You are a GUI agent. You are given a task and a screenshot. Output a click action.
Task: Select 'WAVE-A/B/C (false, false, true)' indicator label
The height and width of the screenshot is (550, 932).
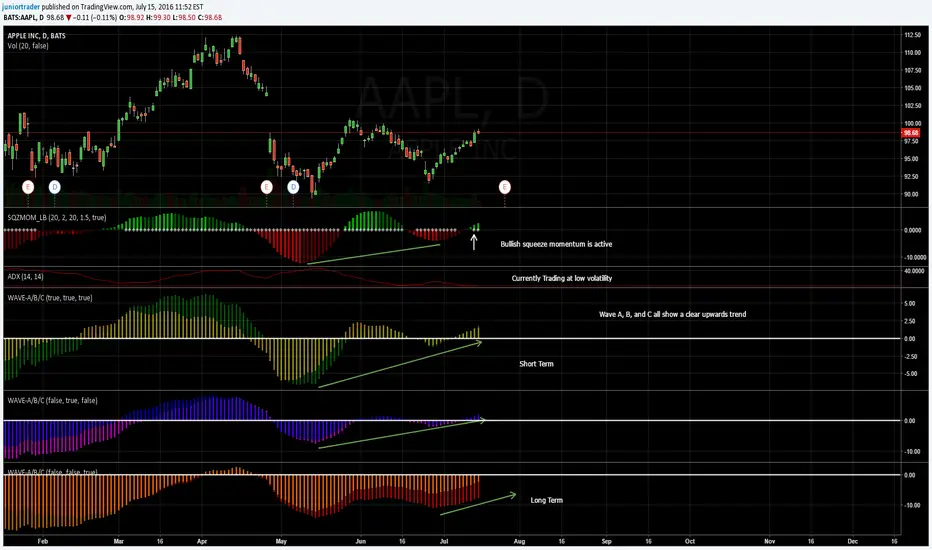[52, 472]
